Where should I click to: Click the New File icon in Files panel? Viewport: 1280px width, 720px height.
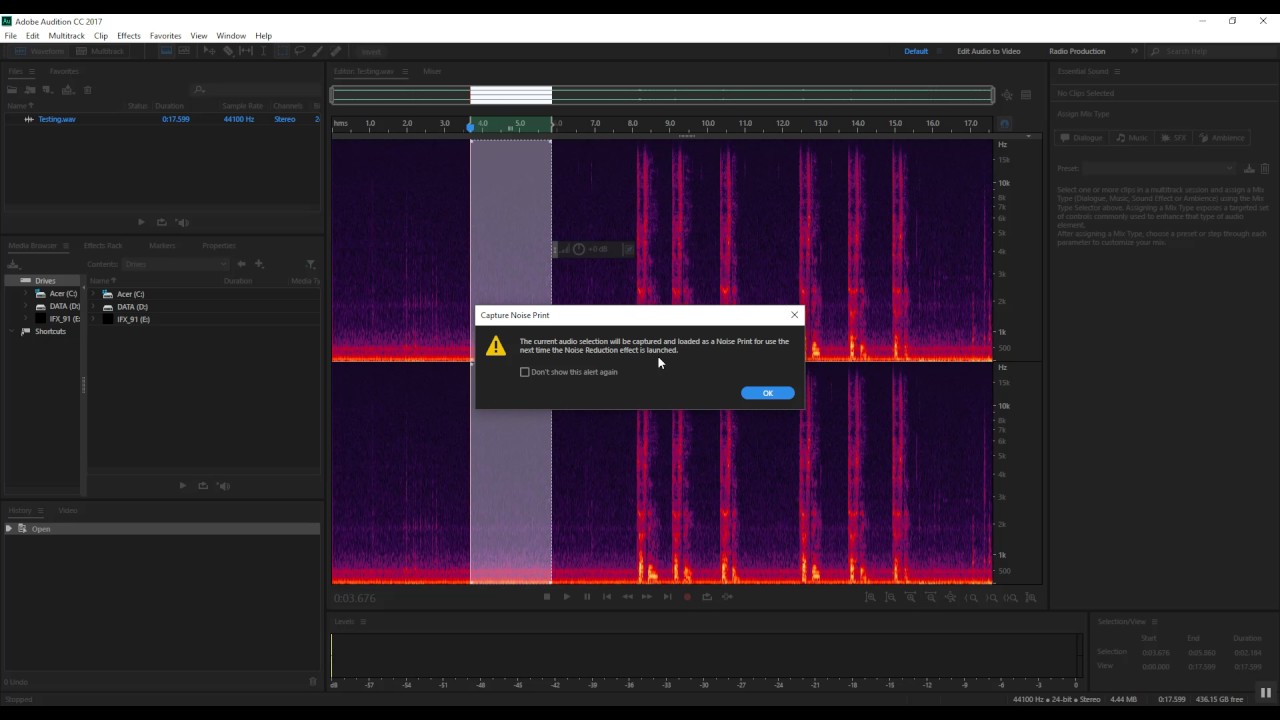click(48, 89)
